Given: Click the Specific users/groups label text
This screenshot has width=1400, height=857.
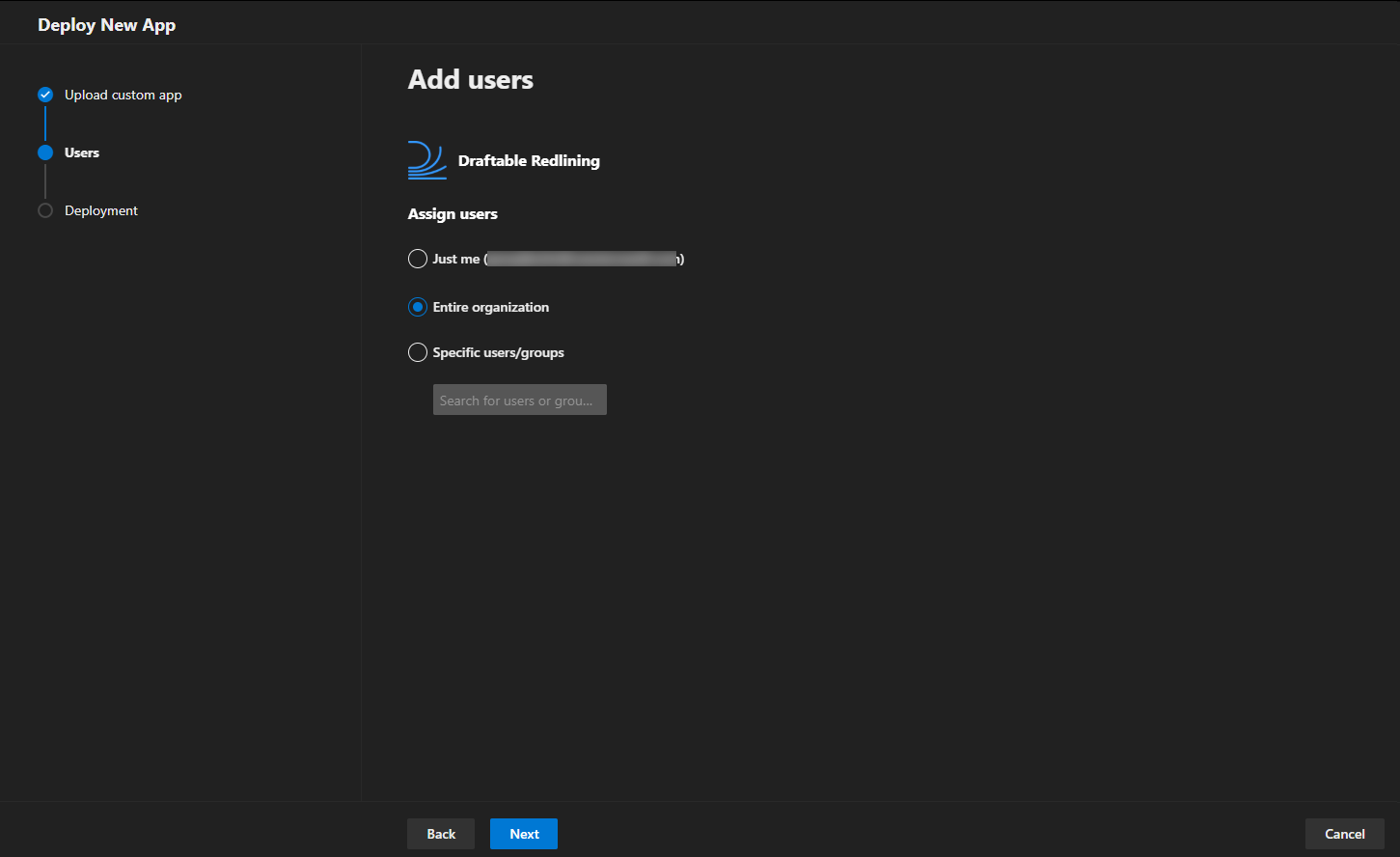Looking at the screenshot, I should [499, 352].
